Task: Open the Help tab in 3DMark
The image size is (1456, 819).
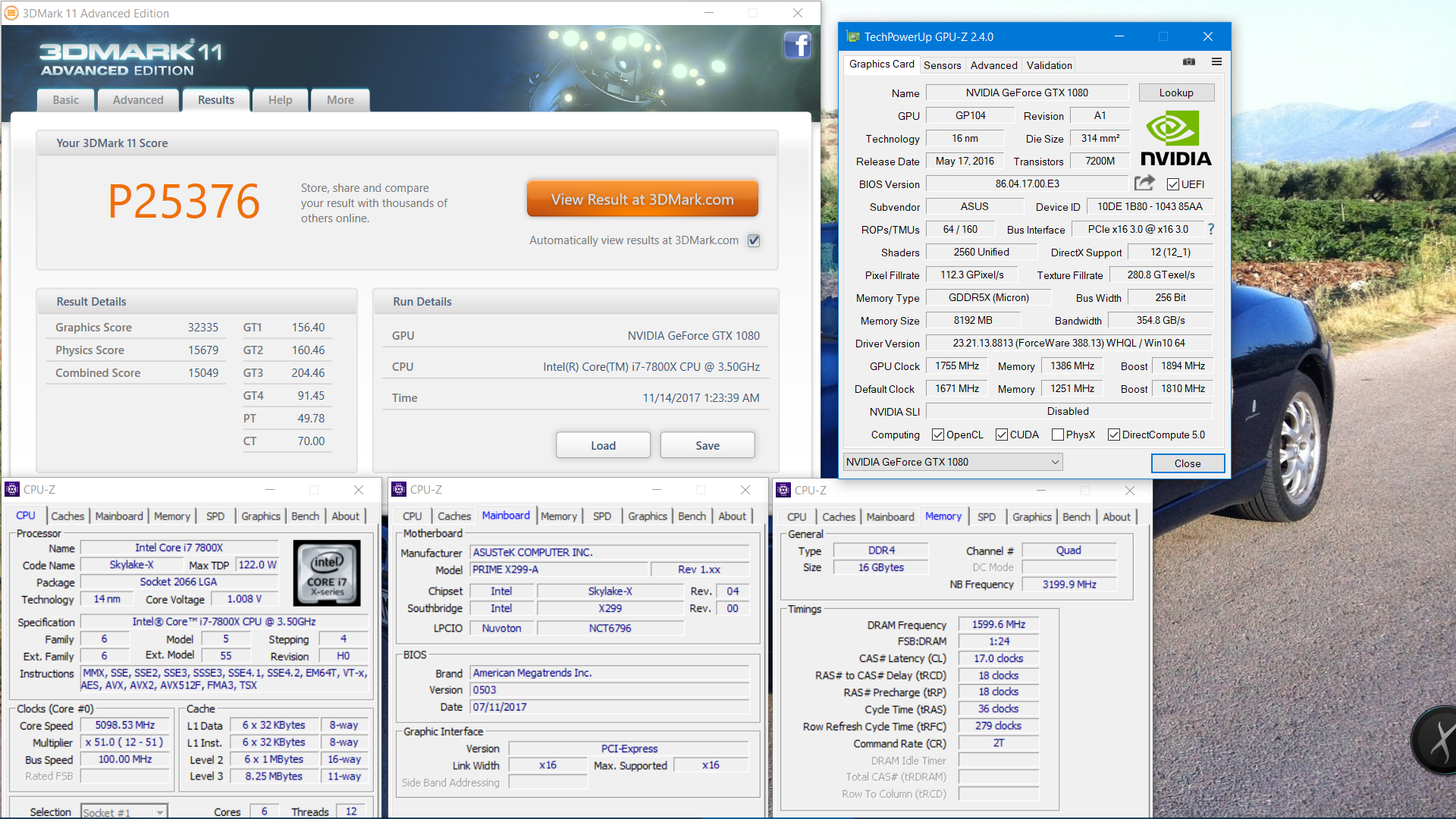Action: (280, 100)
